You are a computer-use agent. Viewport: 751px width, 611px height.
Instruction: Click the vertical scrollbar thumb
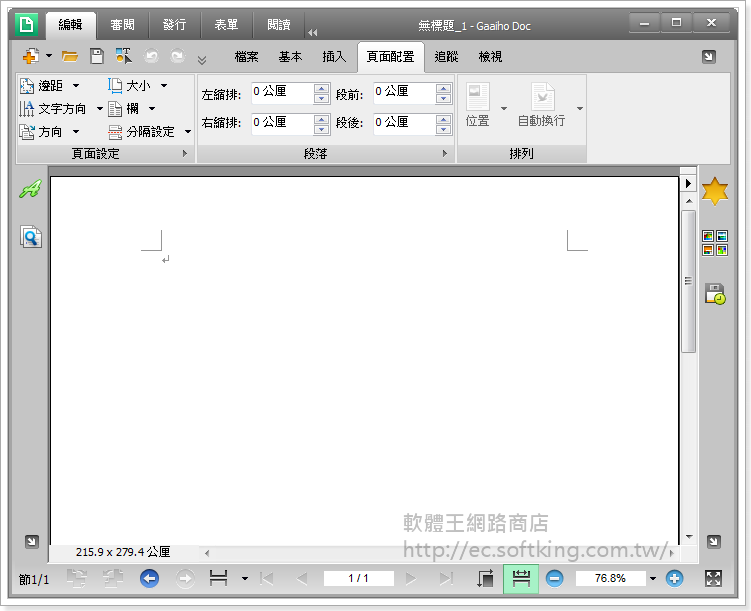point(688,281)
